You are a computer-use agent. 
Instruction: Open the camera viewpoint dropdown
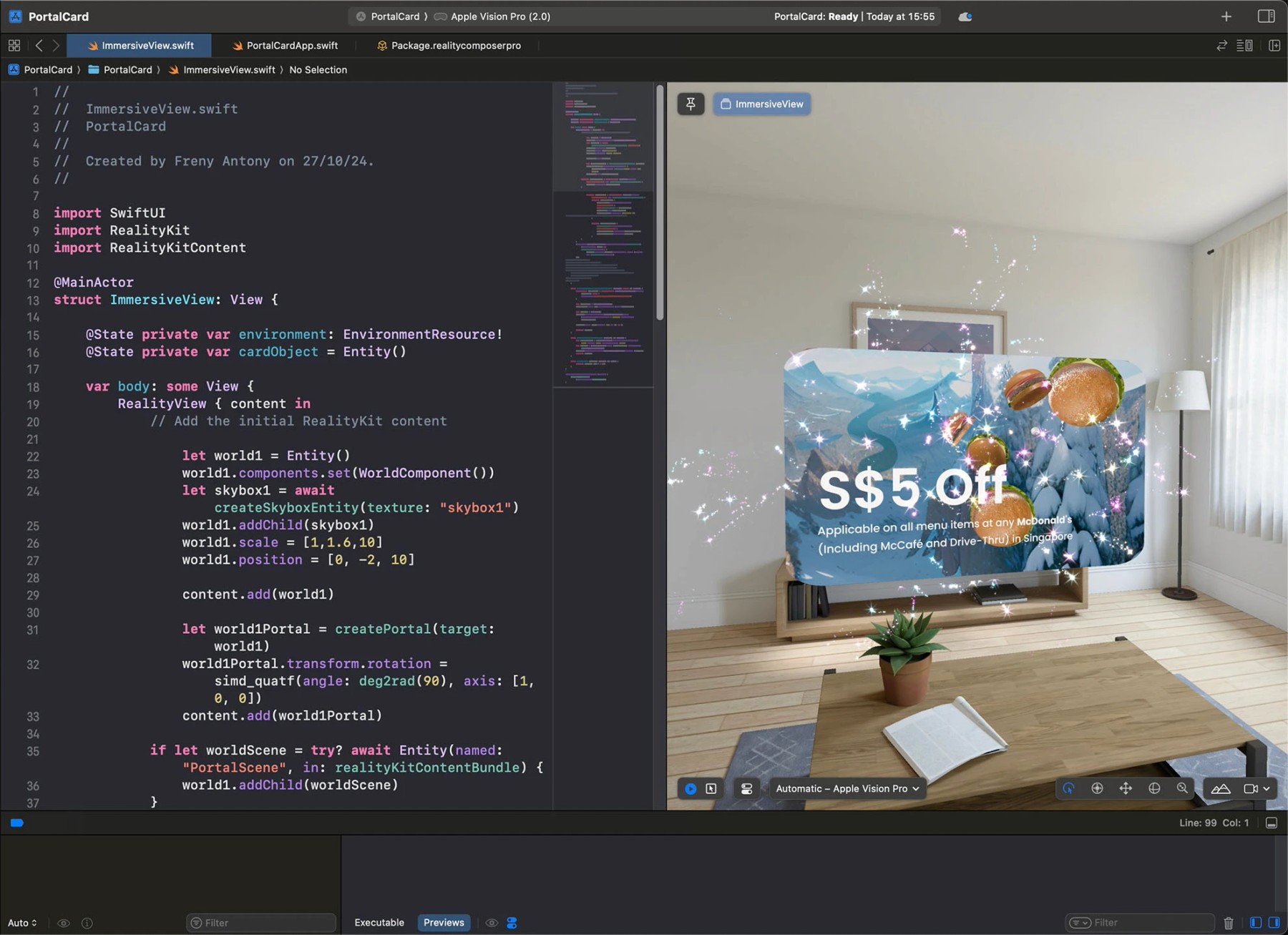[1257, 788]
